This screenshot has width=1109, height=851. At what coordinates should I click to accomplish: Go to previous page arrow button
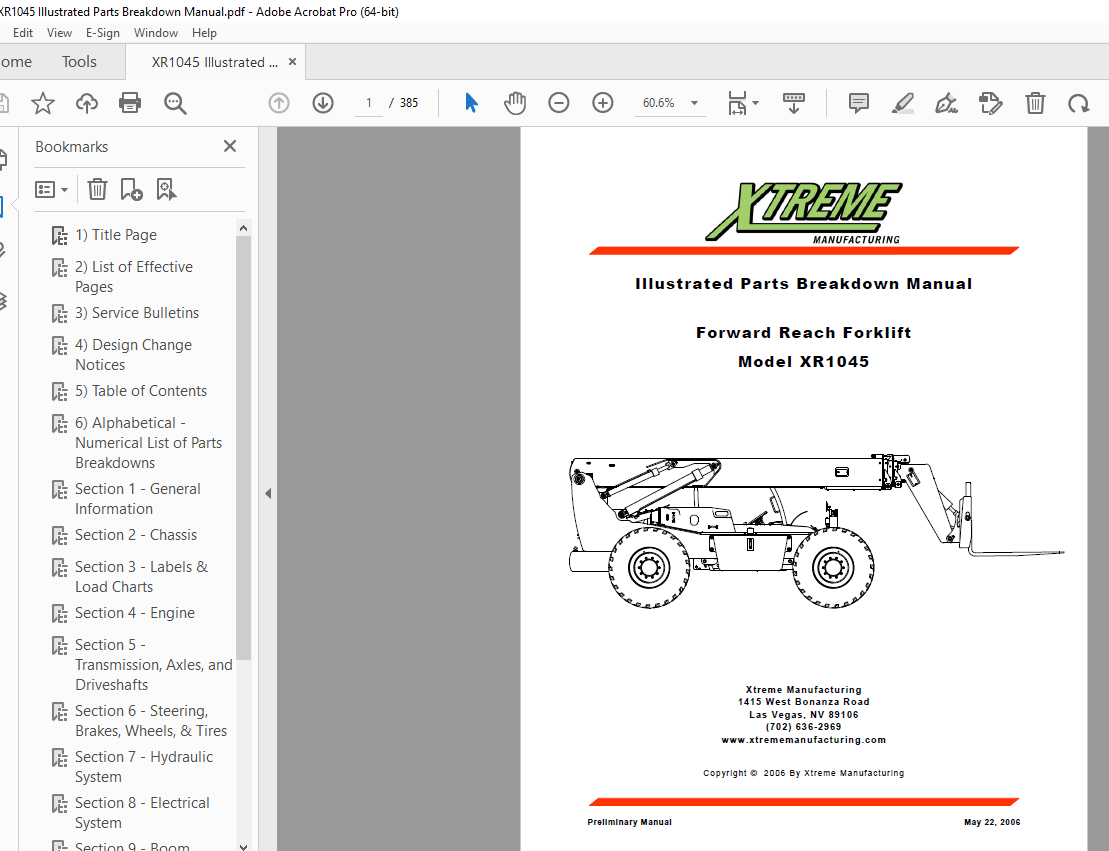pos(279,103)
